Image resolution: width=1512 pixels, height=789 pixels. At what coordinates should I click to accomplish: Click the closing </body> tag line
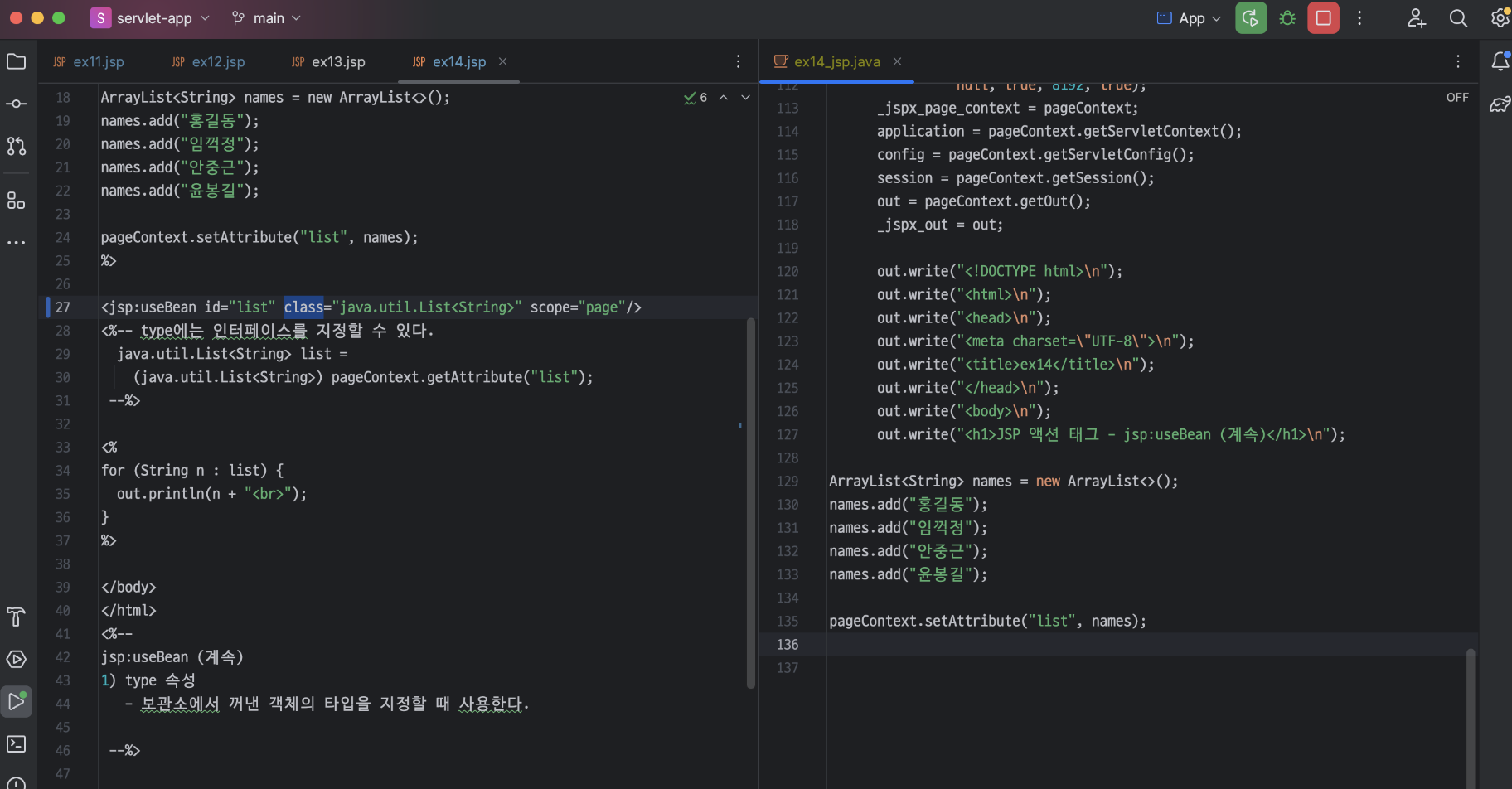click(x=128, y=588)
